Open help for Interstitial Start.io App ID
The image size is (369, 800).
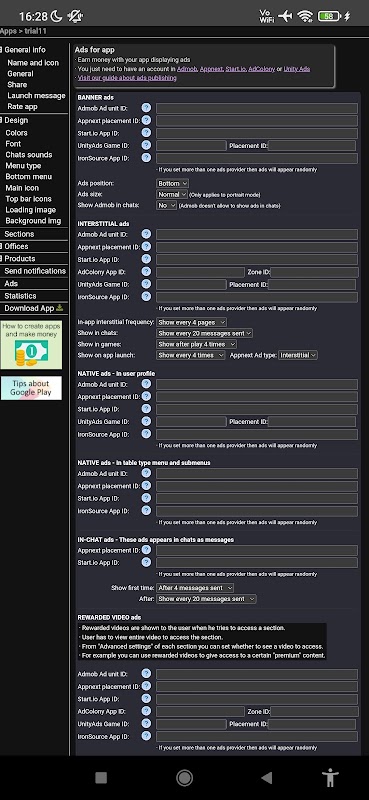[146, 259]
